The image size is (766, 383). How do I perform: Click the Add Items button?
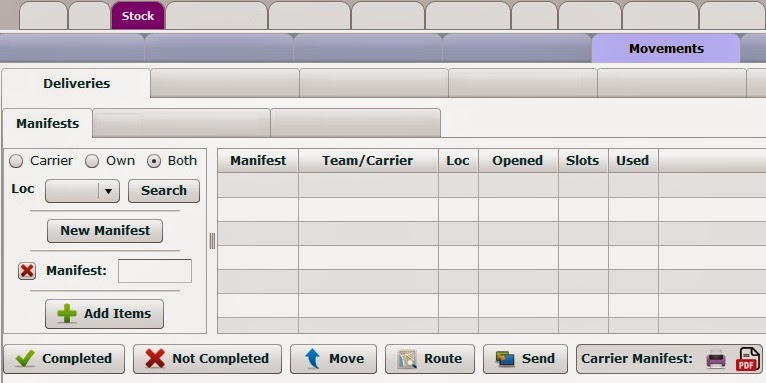105,314
